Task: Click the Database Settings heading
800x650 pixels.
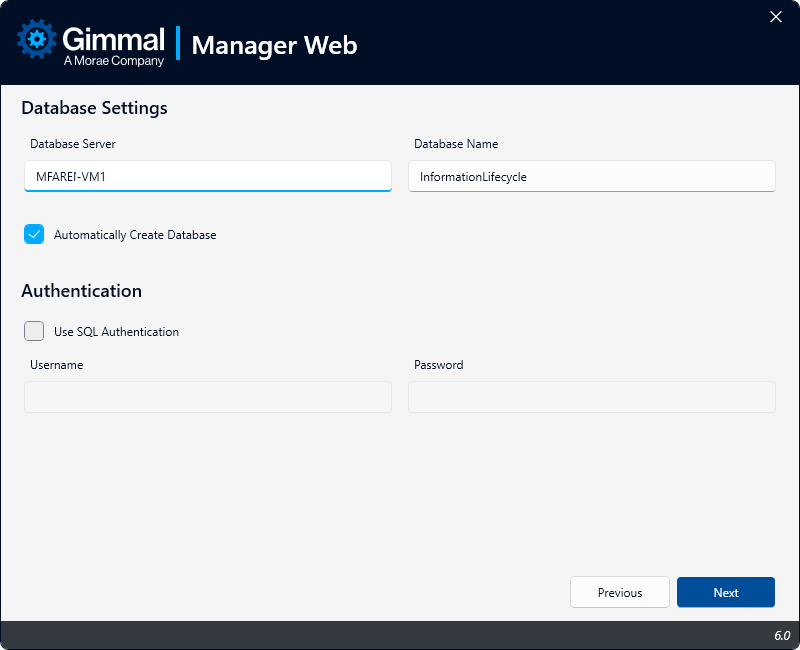Action: tap(94, 107)
